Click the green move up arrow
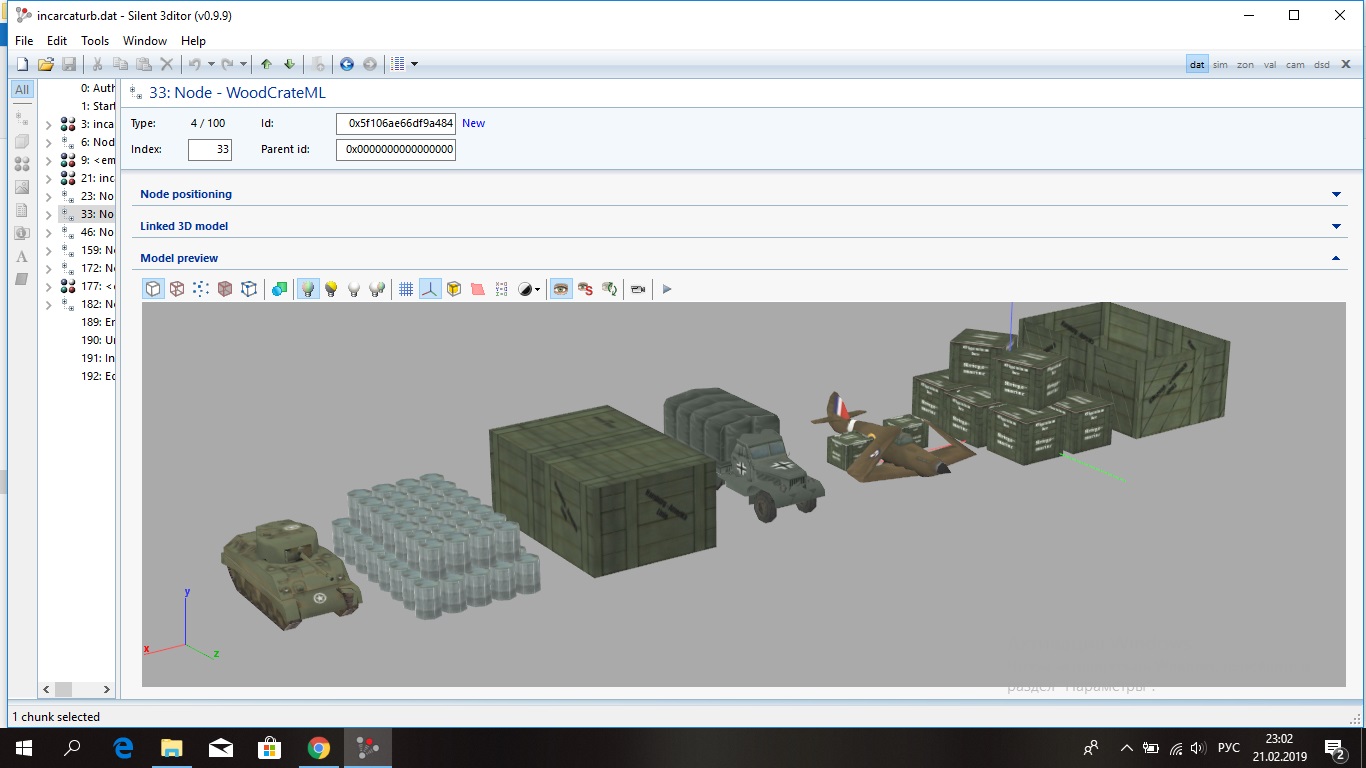The width and height of the screenshot is (1366, 768). (266, 64)
